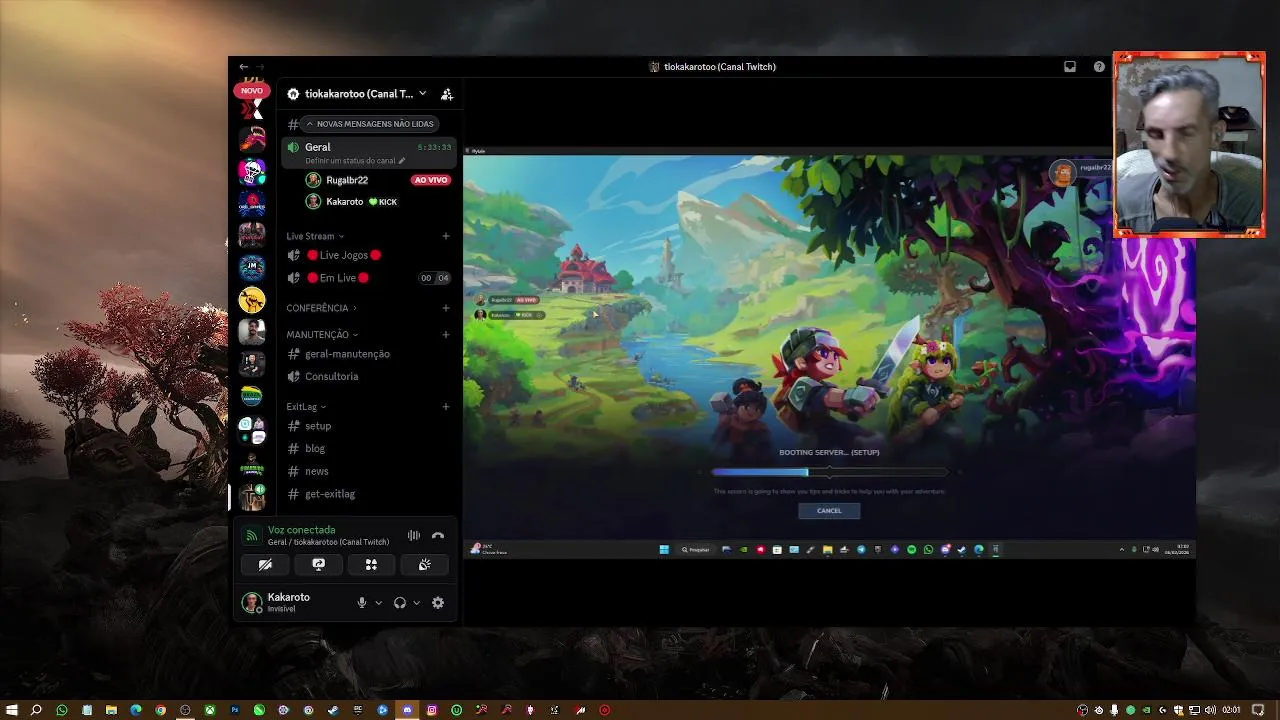This screenshot has height=720, width=1280.
Task: Select user Kakaroto in voice list
Action: [x=344, y=202]
